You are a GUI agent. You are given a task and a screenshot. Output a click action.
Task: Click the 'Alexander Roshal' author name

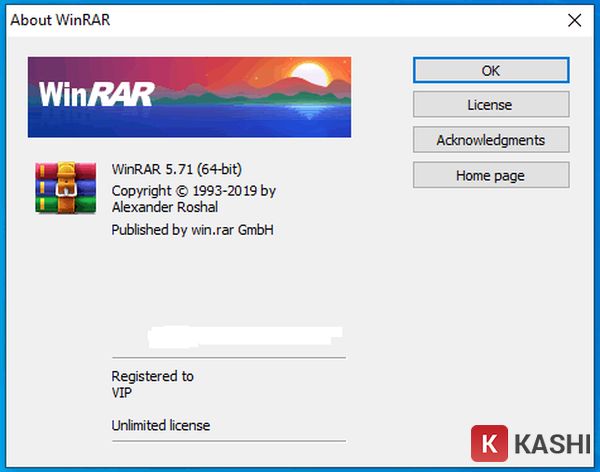point(165,207)
